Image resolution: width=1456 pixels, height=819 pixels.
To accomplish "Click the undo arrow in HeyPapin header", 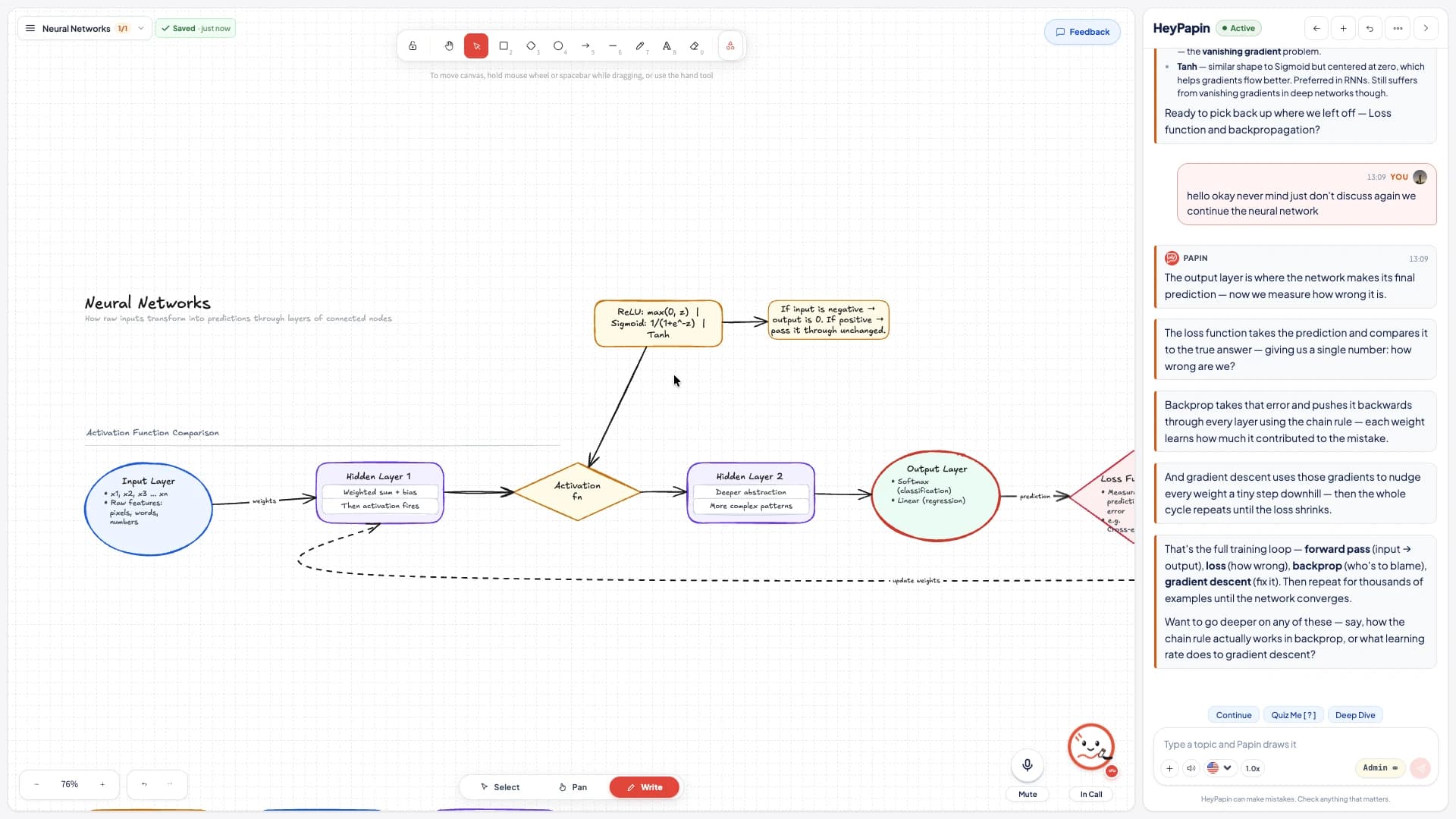I will 1370,29.
